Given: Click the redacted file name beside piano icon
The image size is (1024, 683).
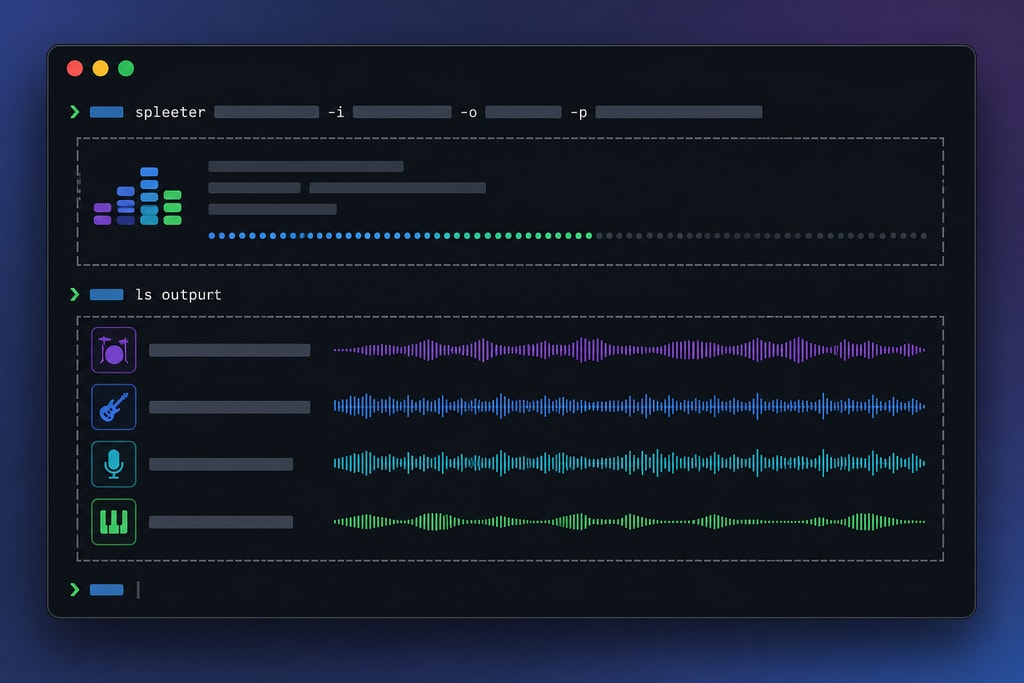Looking at the screenshot, I should coord(221,522).
